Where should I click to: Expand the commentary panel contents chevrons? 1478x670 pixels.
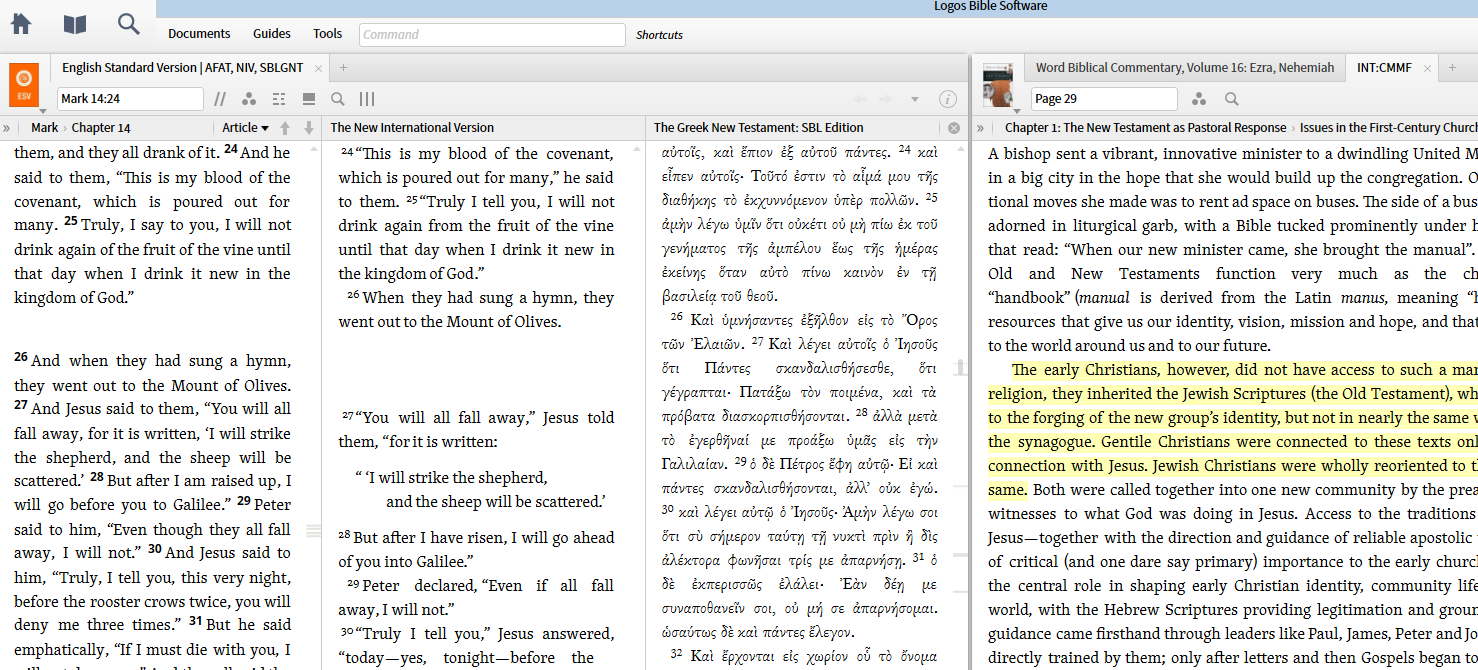(981, 128)
